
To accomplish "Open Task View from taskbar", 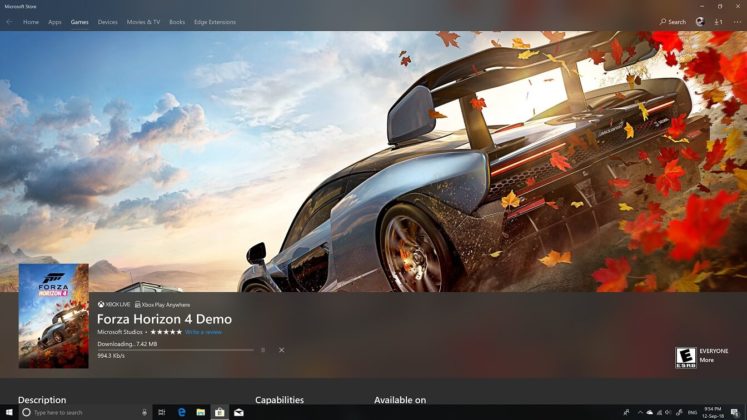I will (x=162, y=412).
